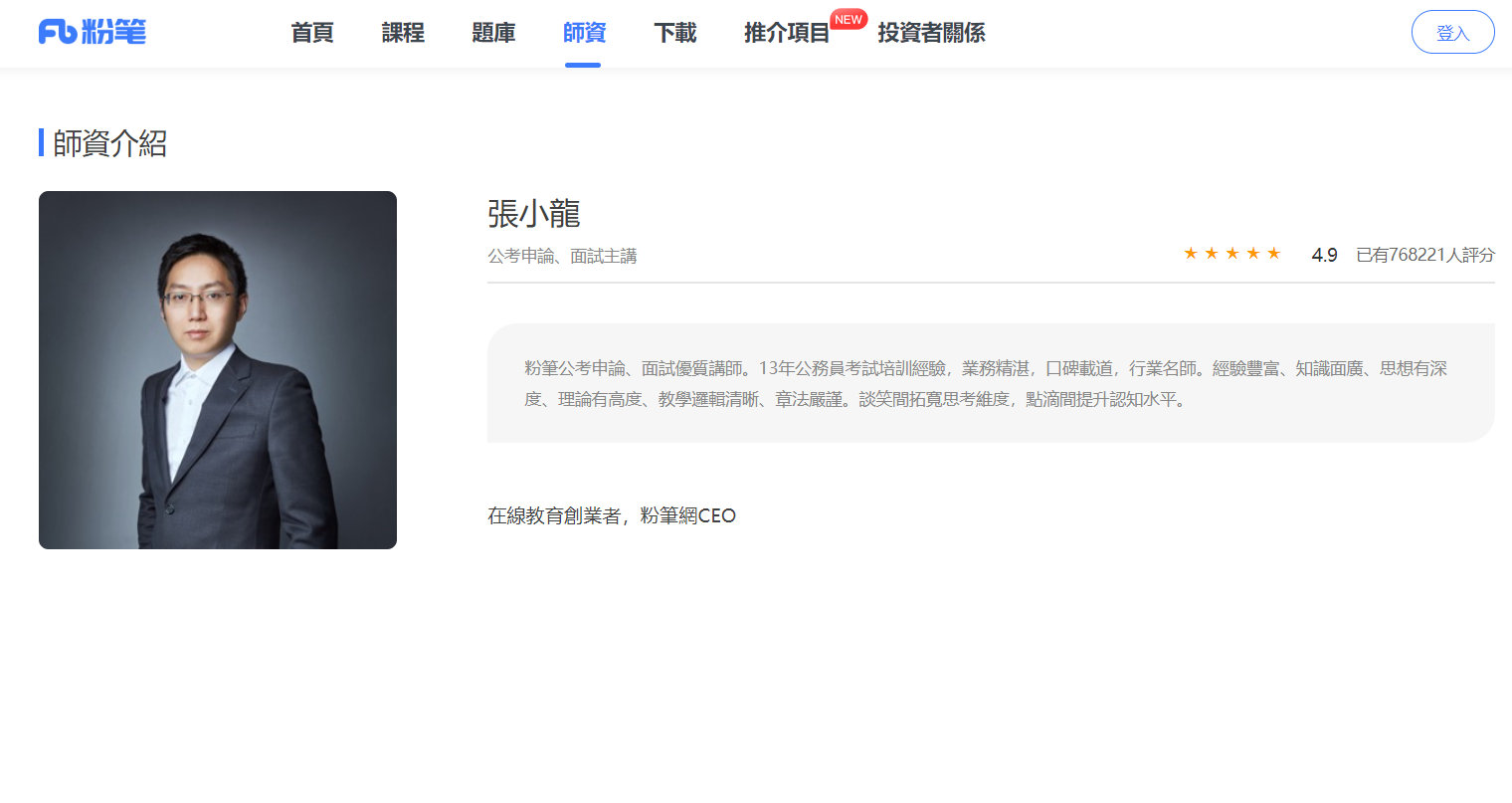Select the fifth rating star
Viewport: 1512px width, 803px height.
1274,254
